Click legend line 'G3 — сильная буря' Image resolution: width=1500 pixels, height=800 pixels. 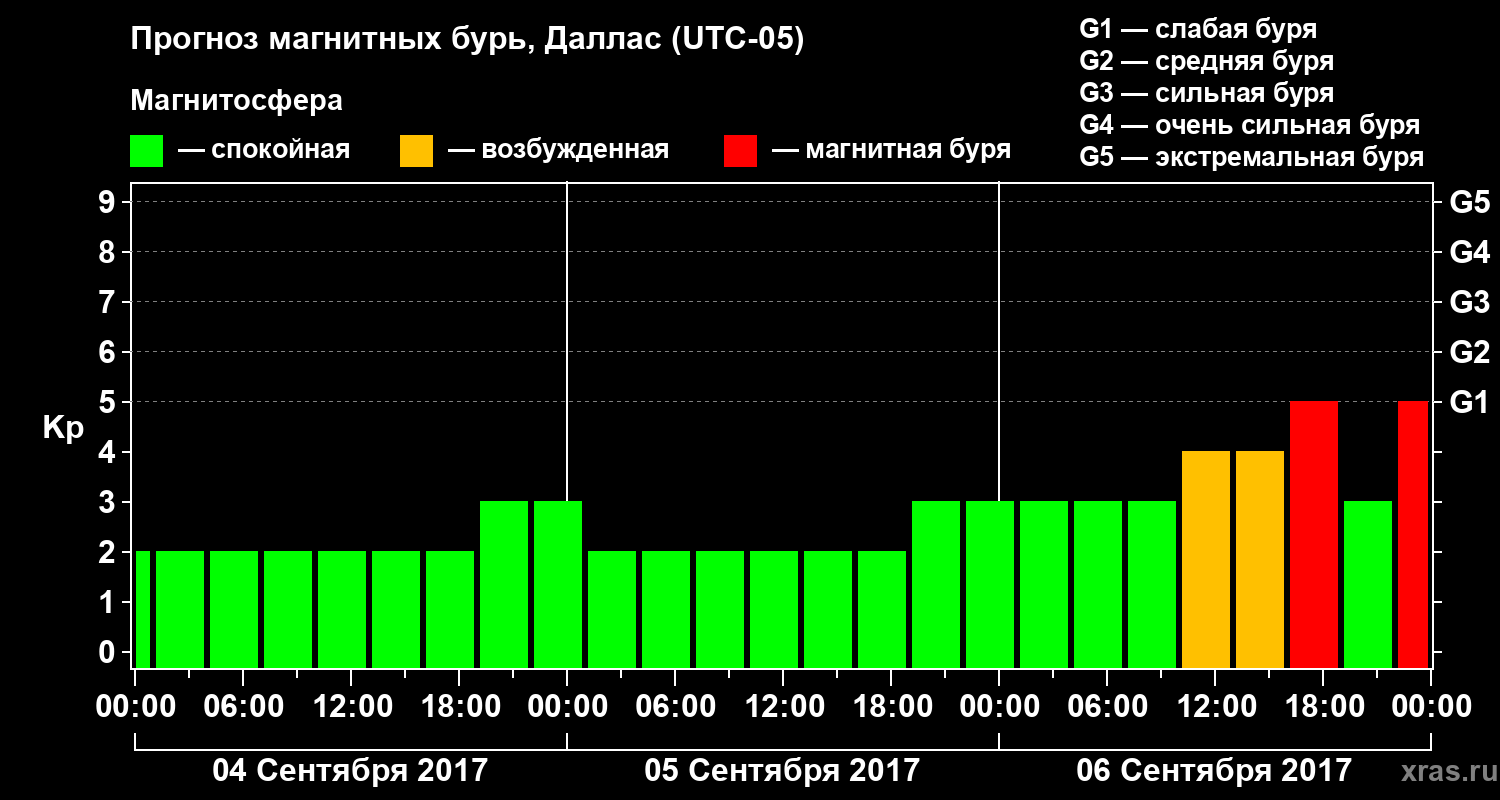click(x=1206, y=93)
